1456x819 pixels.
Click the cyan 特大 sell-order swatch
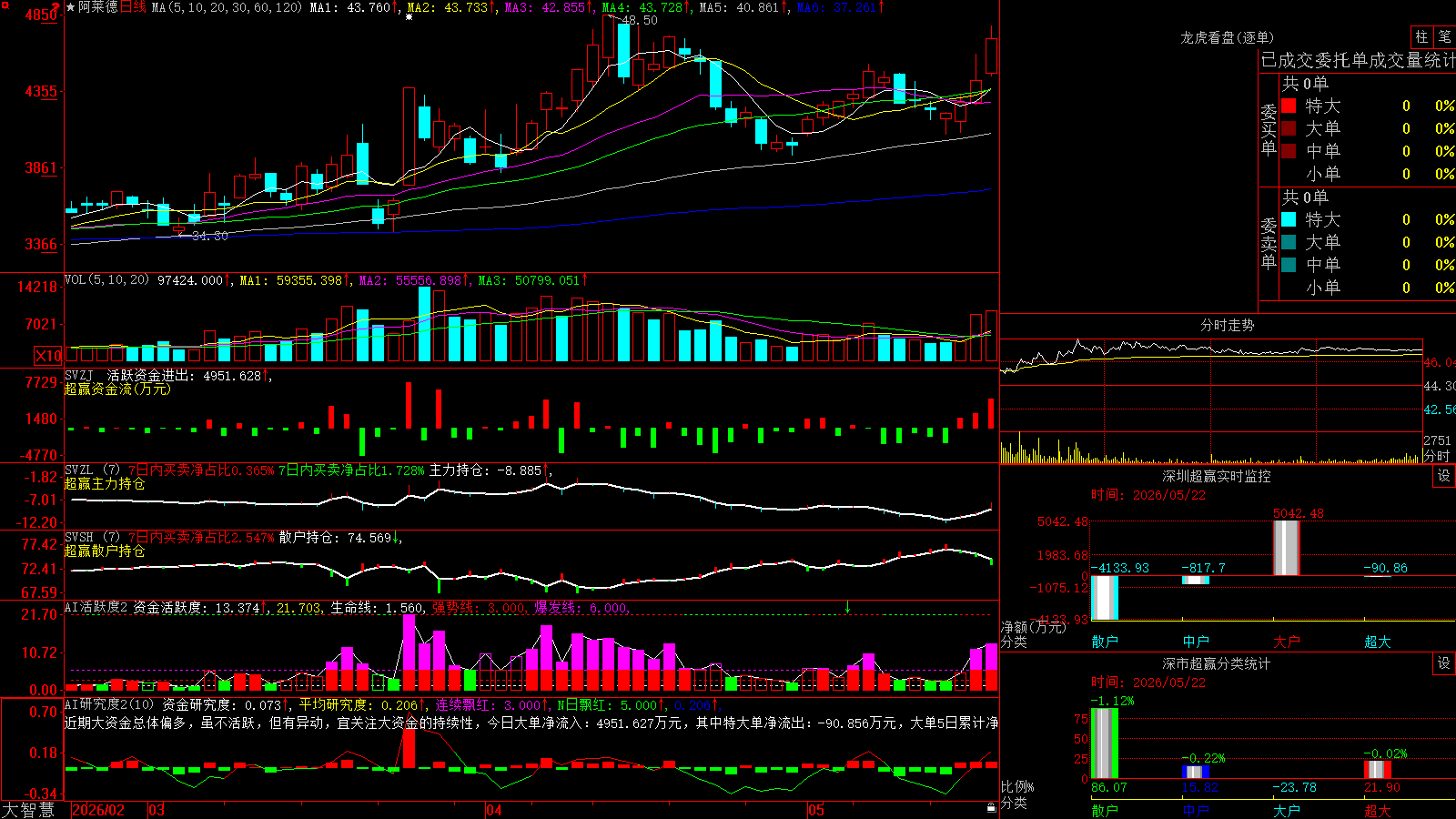point(1289,219)
